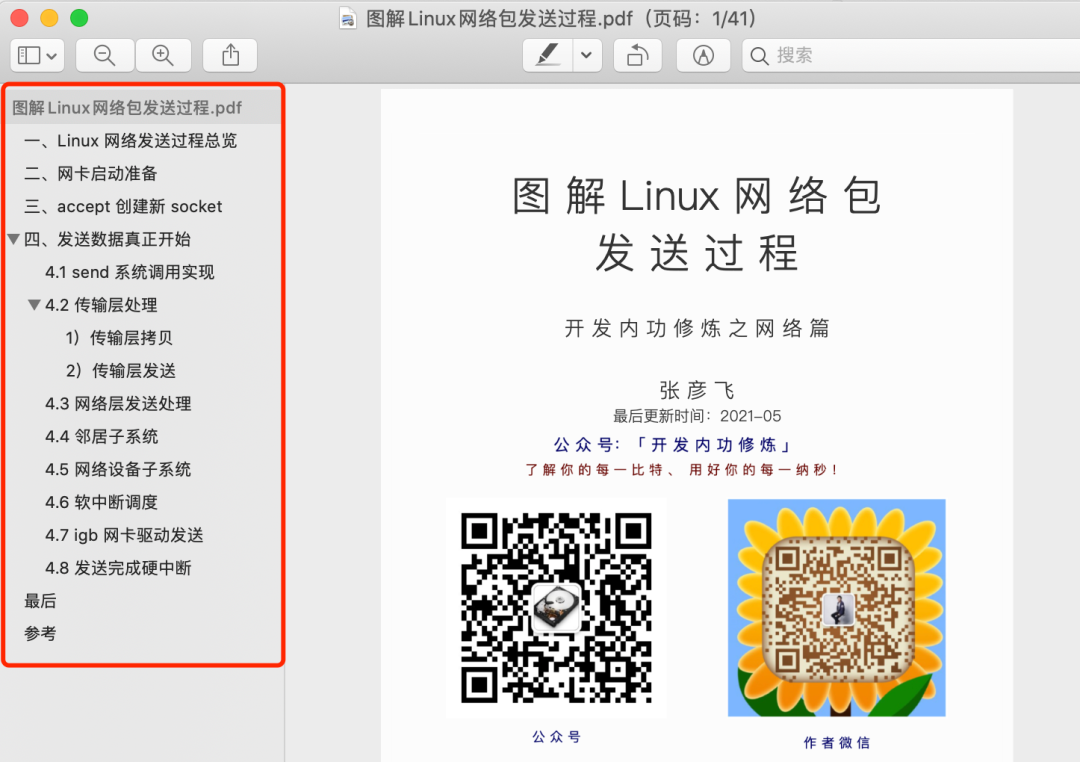Open the highlight color dropdown arrow
1080x762 pixels.
pyautogui.click(x=587, y=55)
